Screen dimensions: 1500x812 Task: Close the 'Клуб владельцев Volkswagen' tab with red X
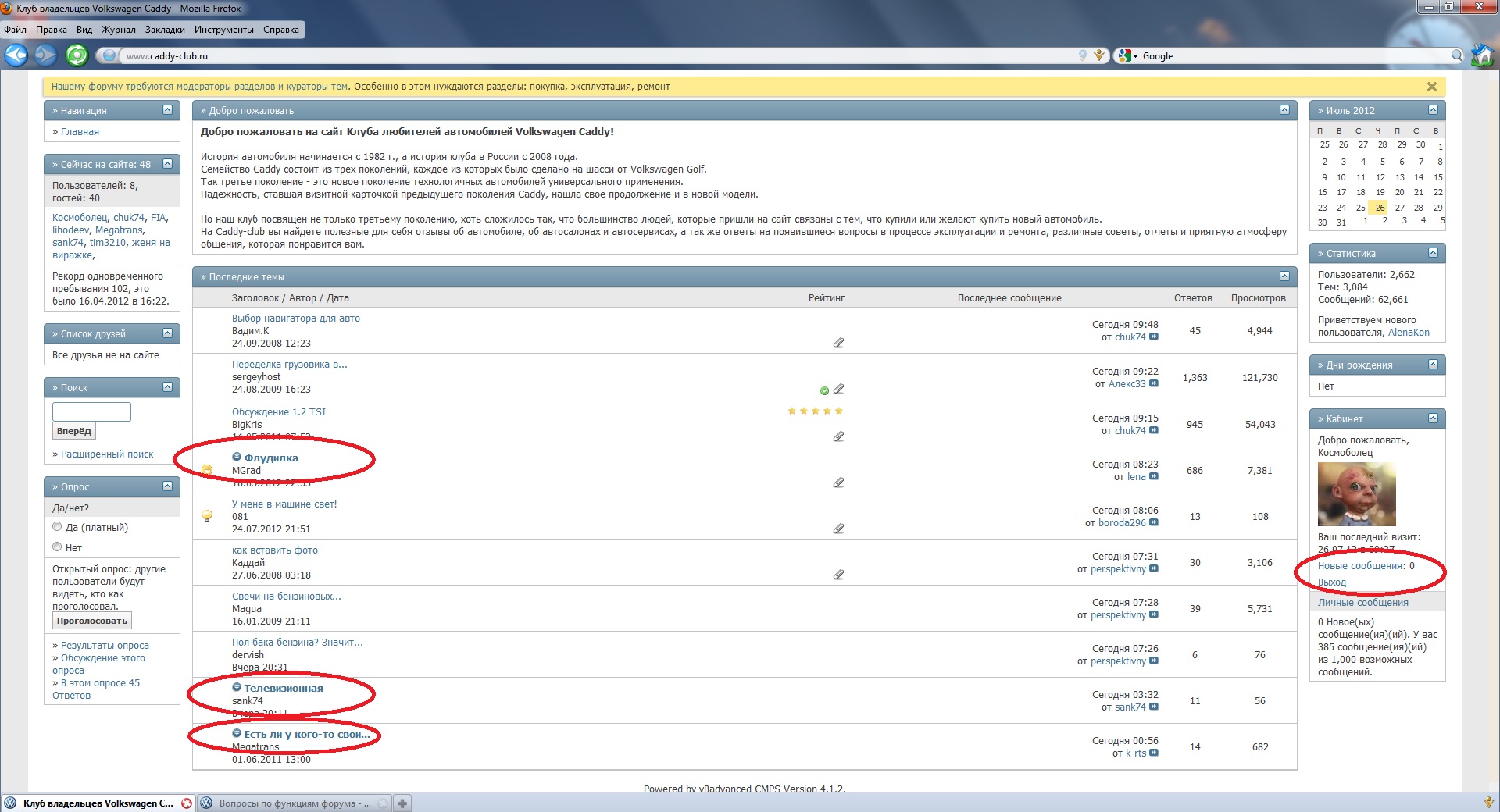coord(187,803)
